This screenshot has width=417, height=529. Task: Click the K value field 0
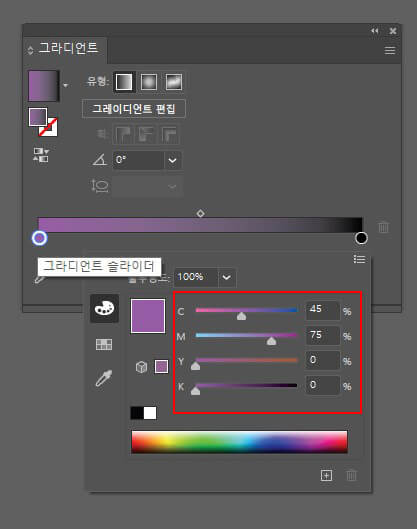coord(323,385)
